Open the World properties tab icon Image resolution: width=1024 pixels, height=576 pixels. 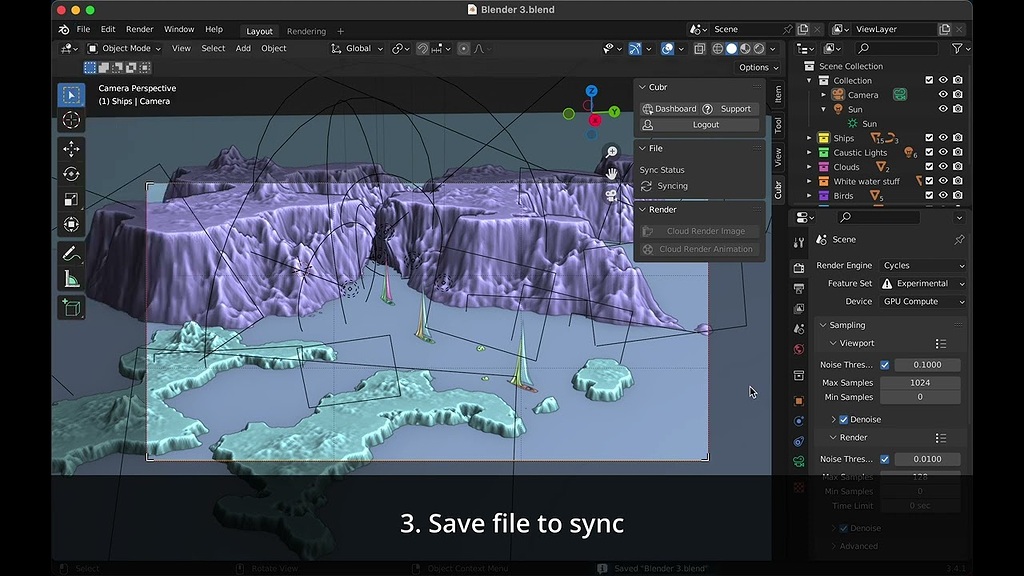click(x=799, y=349)
